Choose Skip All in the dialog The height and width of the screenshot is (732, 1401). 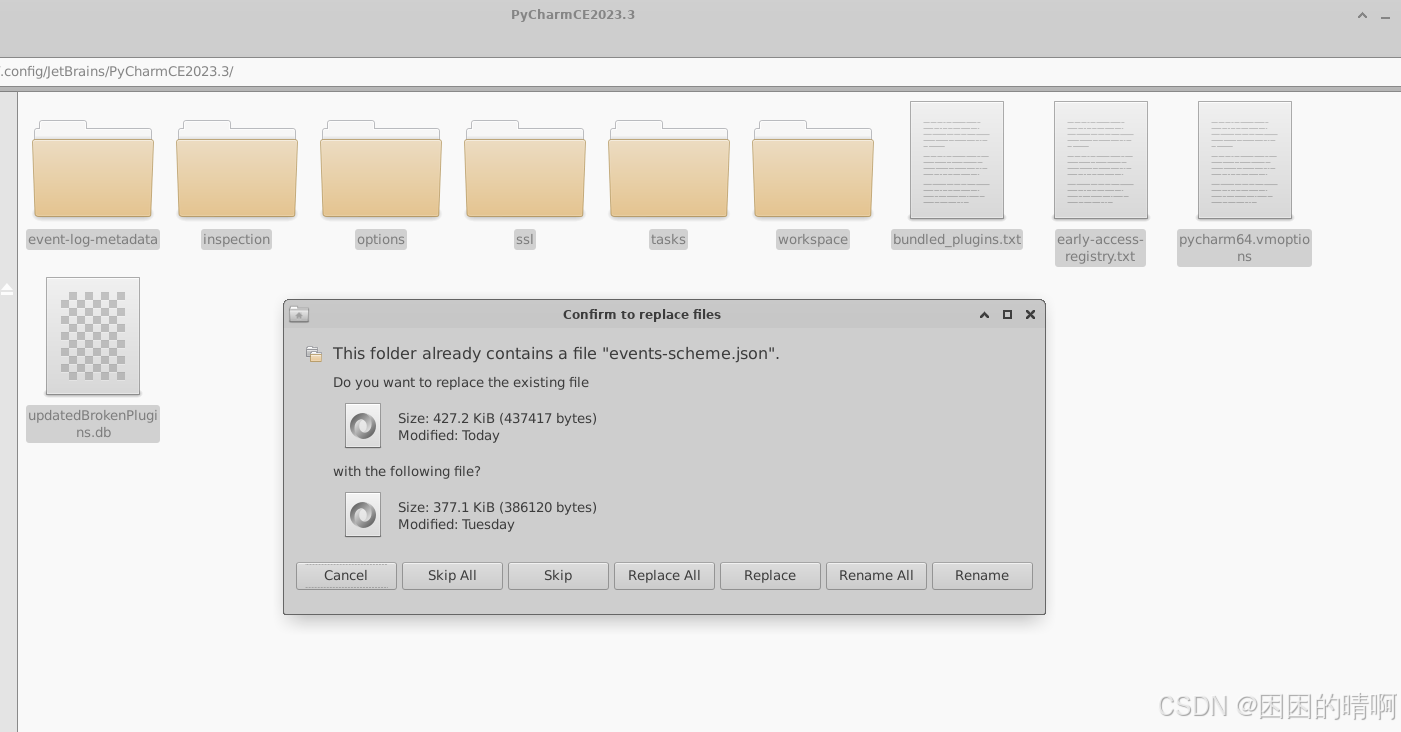coord(452,575)
